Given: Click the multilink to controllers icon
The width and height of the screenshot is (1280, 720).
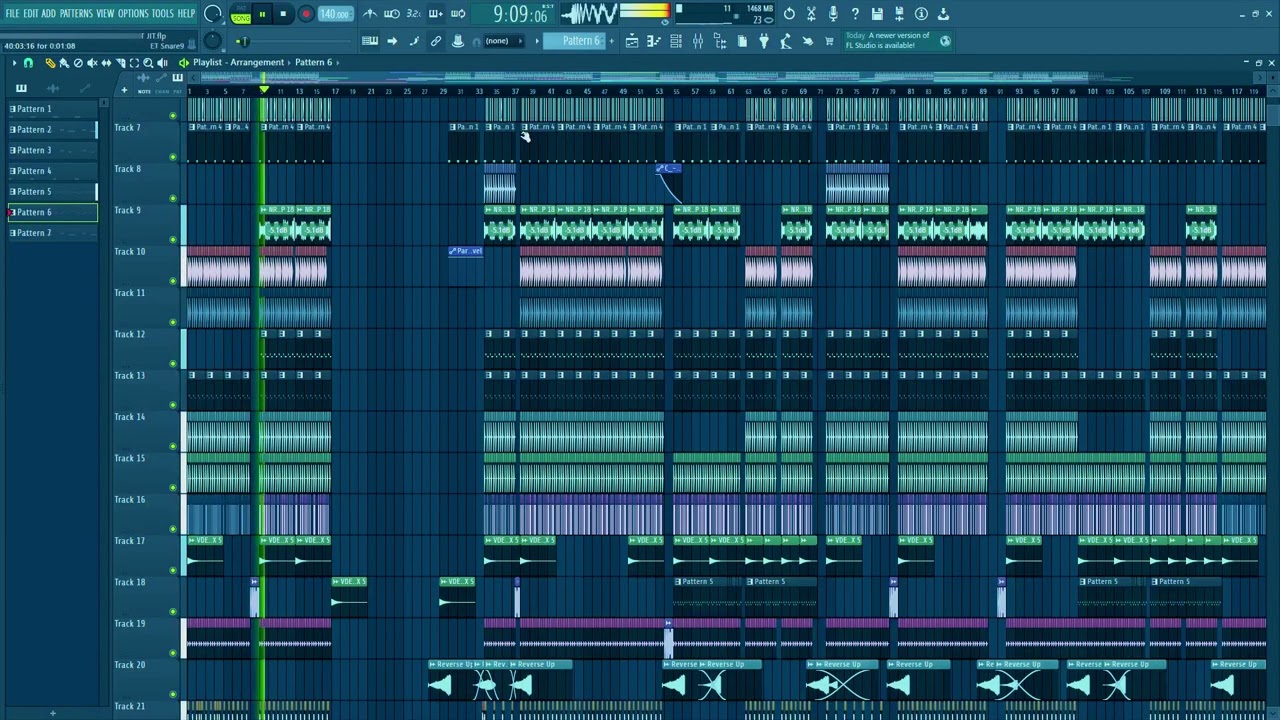Looking at the screenshot, I should 458,41.
